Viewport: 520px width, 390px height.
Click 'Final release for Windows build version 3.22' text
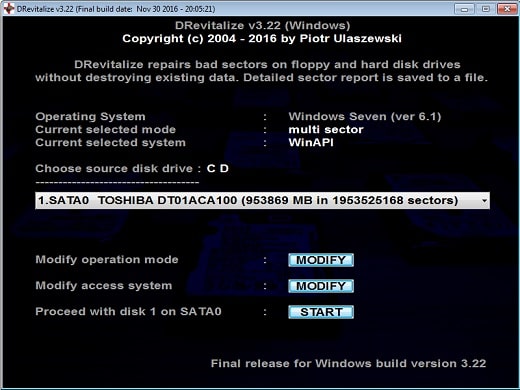point(348,363)
